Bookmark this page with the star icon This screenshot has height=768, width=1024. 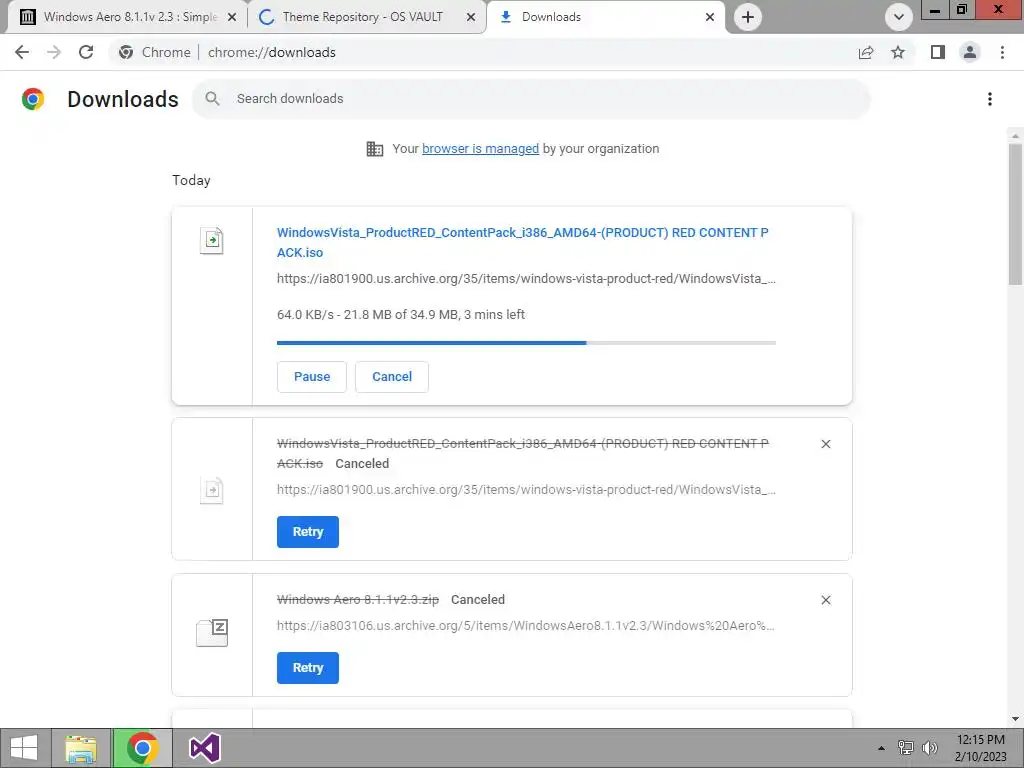(x=898, y=52)
